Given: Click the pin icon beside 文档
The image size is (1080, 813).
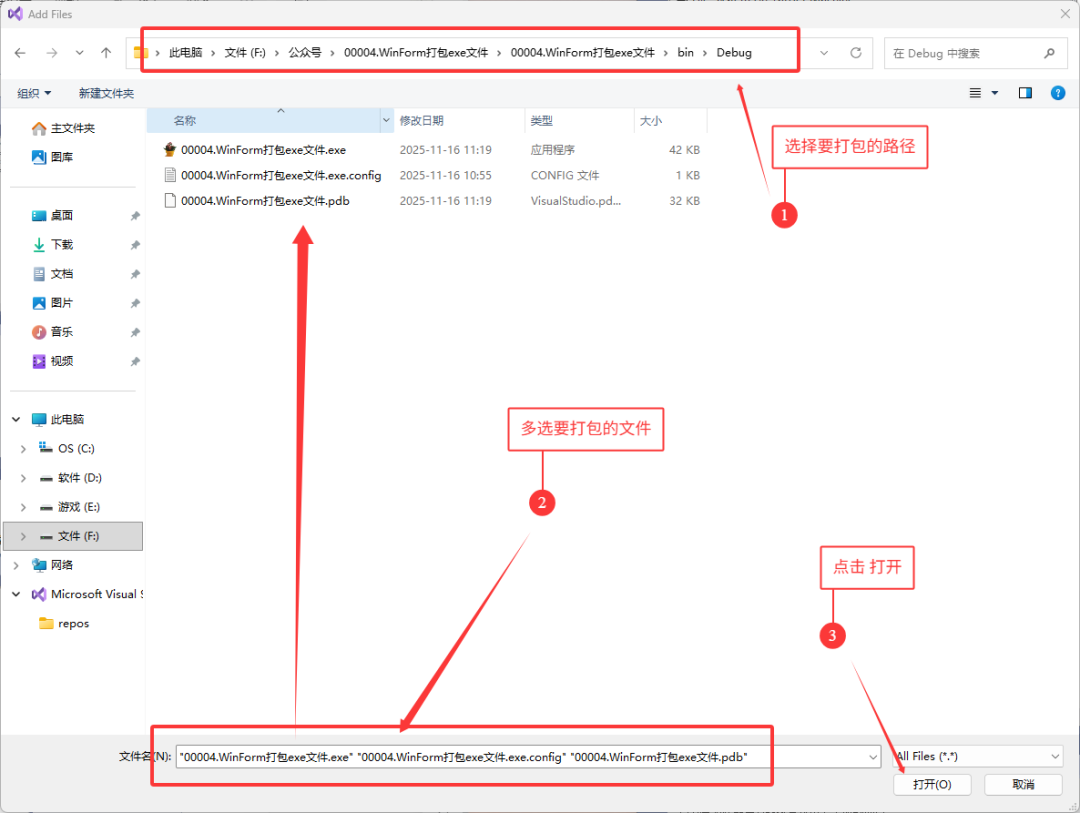Looking at the screenshot, I should point(135,274).
